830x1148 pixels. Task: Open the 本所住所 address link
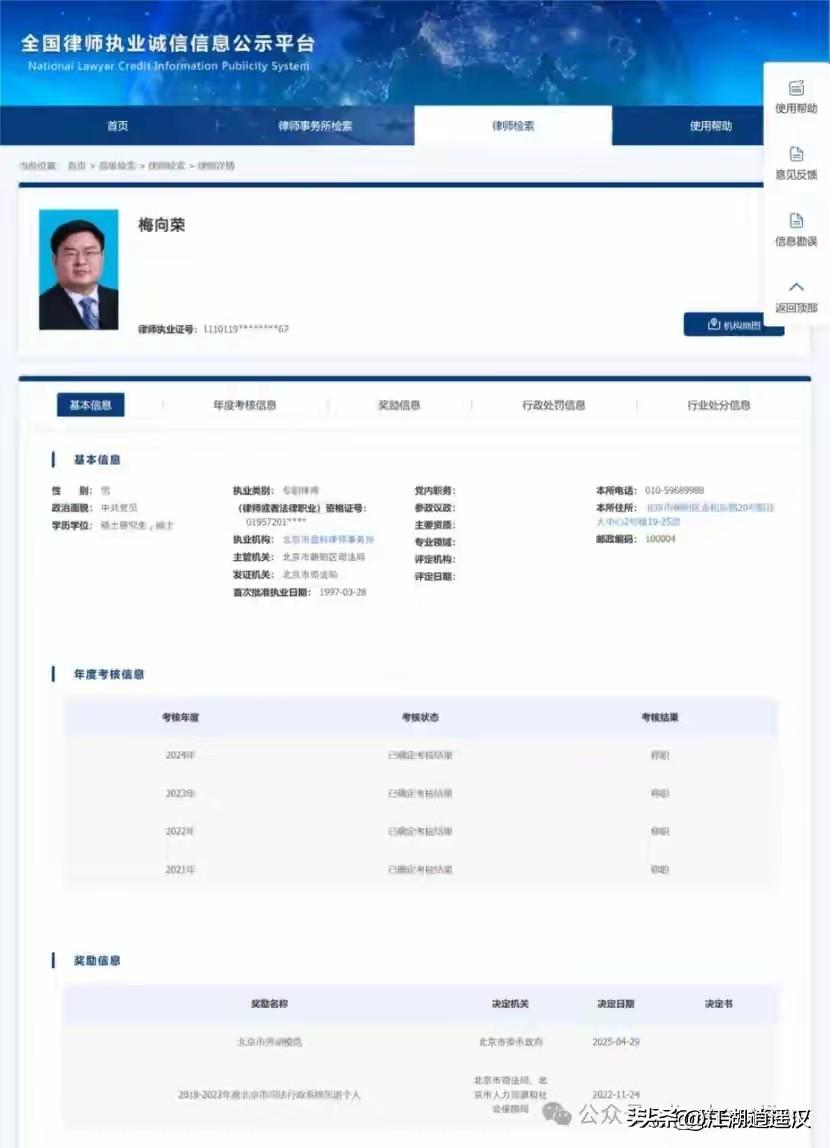pyautogui.click(x=685, y=514)
